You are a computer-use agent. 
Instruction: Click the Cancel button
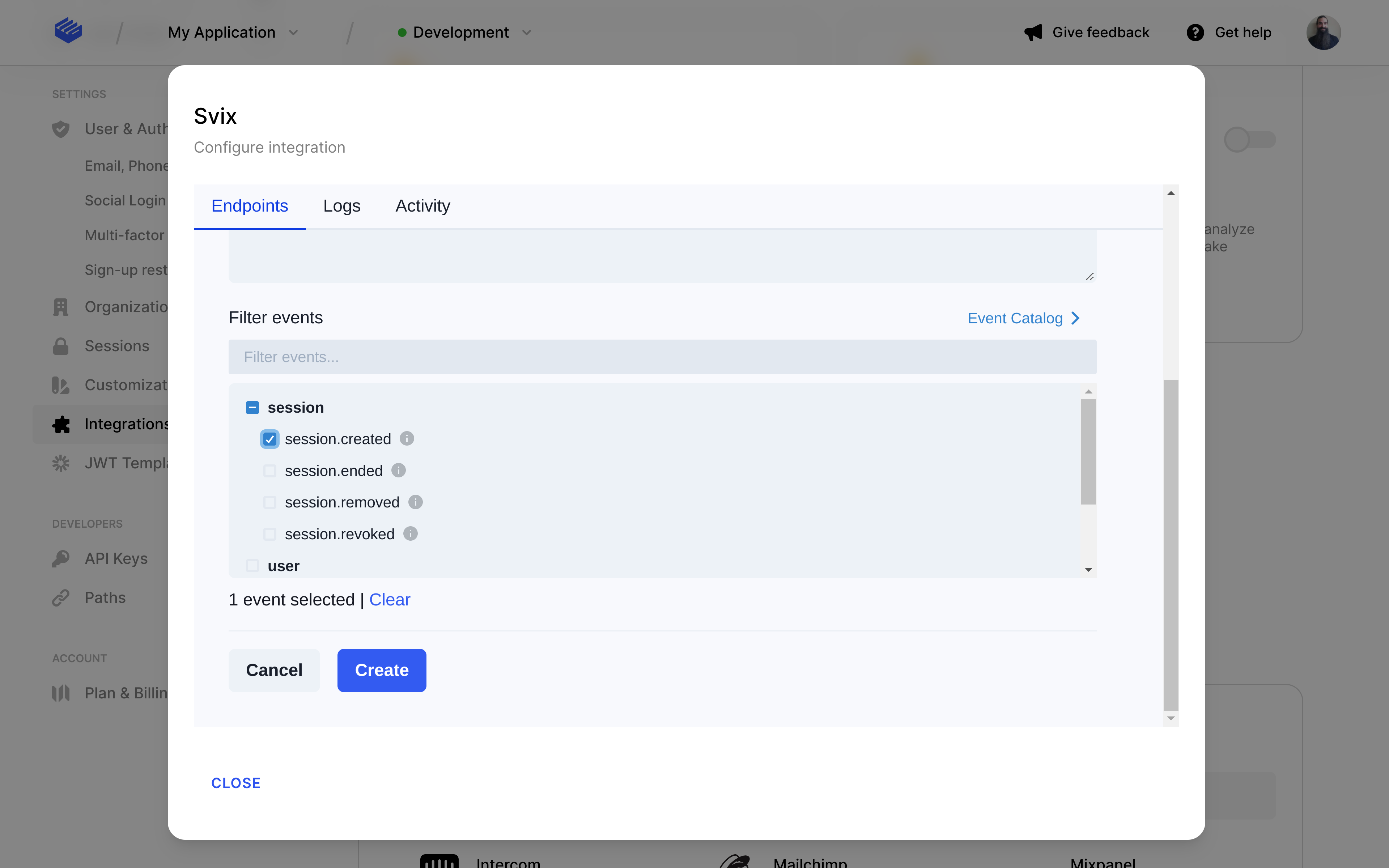point(274,670)
